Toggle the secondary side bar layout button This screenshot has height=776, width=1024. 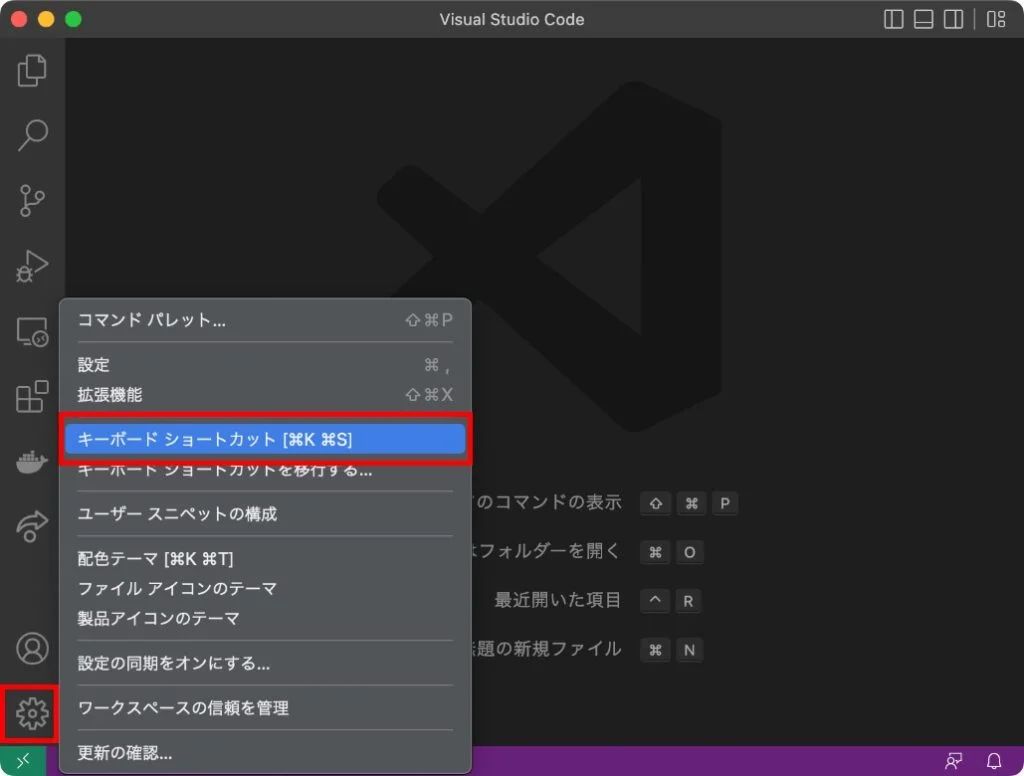[954, 19]
